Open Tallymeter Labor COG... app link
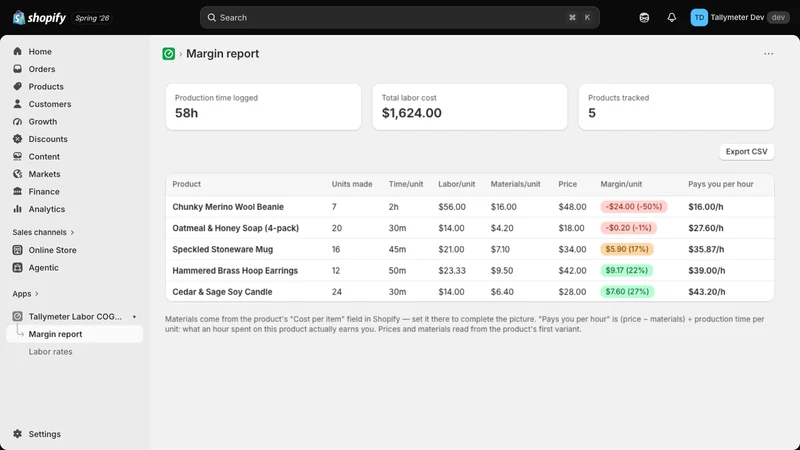 tap(75, 316)
